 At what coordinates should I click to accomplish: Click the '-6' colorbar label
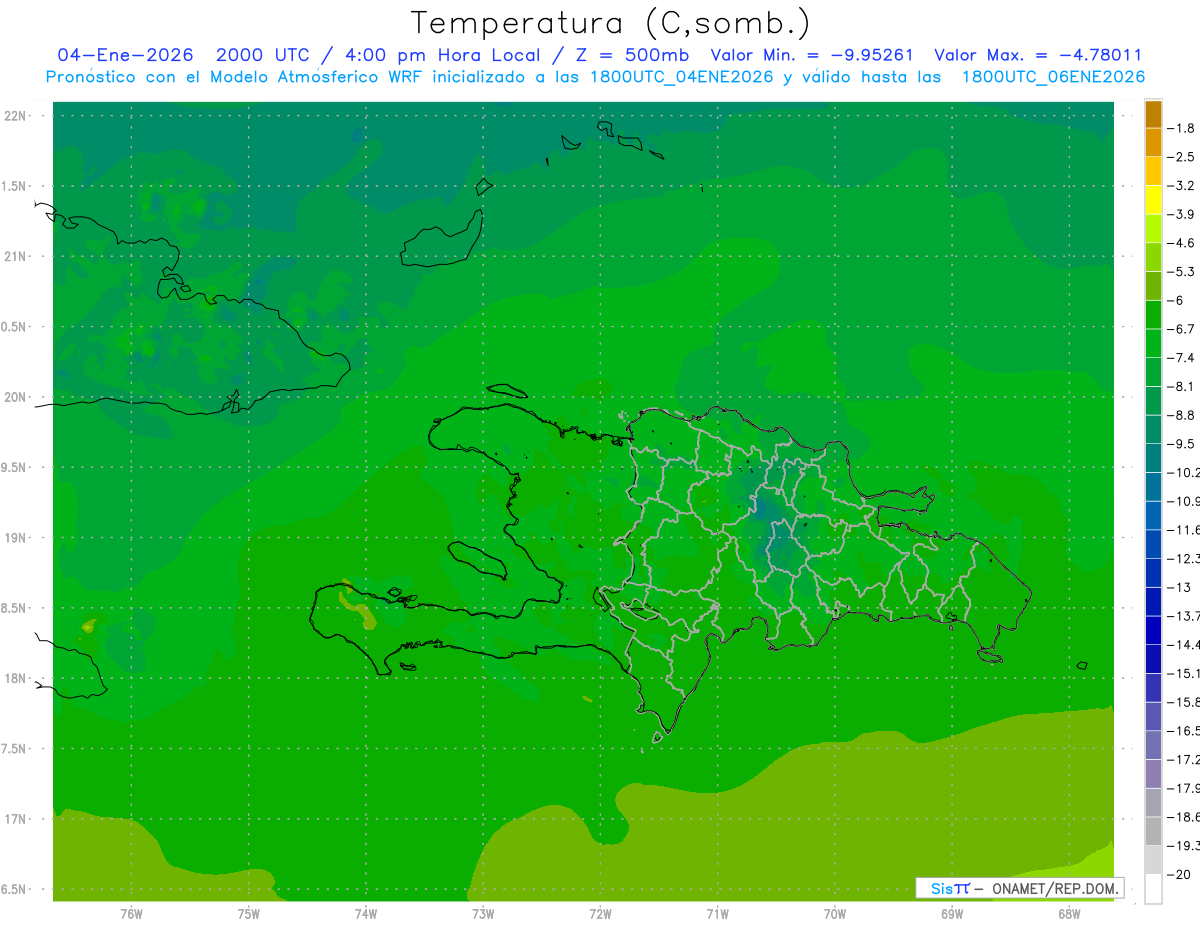coord(1176,300)
